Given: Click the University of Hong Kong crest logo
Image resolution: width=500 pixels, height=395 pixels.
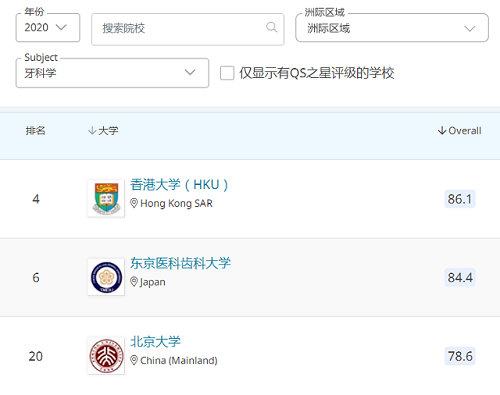Looking at the screenshot, I should pos(106,199).
